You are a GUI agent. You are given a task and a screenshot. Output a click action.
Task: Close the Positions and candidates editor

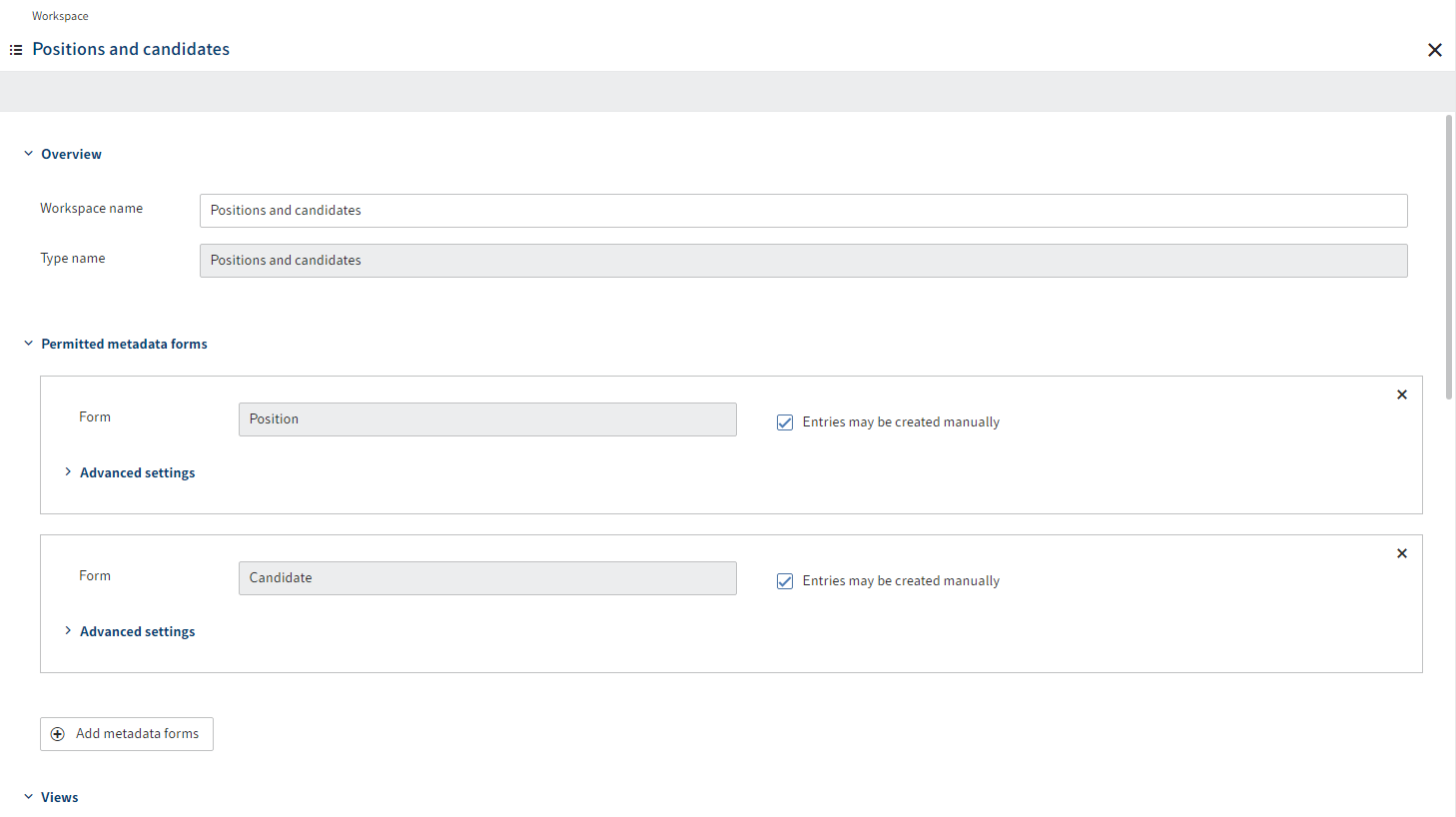(x=1435, y=49)
